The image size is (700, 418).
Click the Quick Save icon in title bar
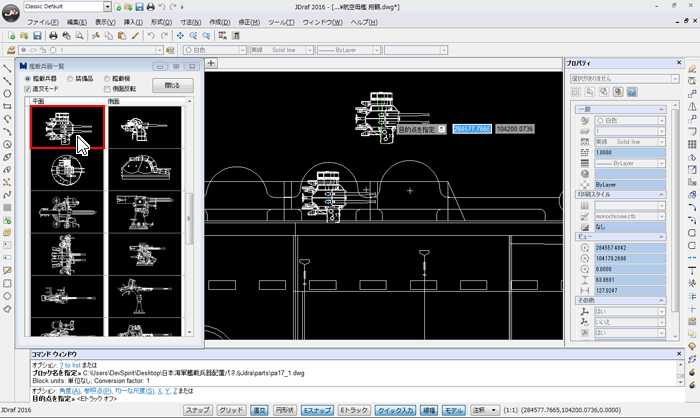139,7
